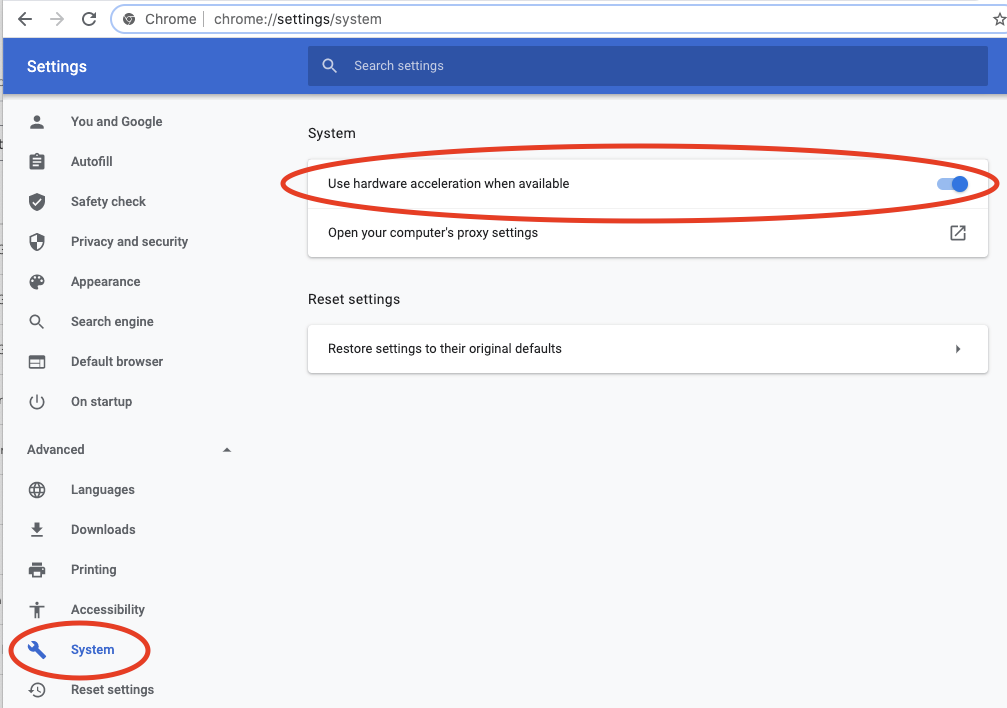Click the Reset settings history icon

pyautogui.click(x=37, y=689)
